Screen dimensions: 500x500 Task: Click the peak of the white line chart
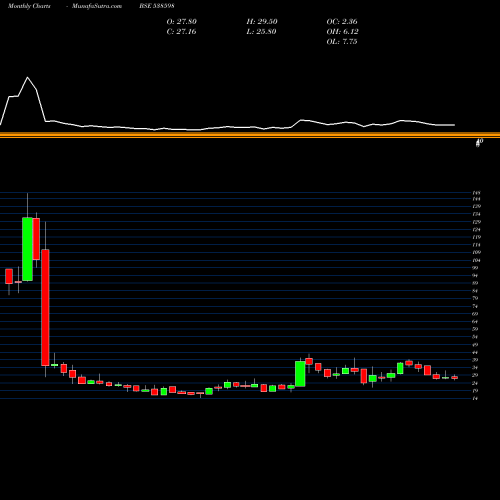(27, 77)
